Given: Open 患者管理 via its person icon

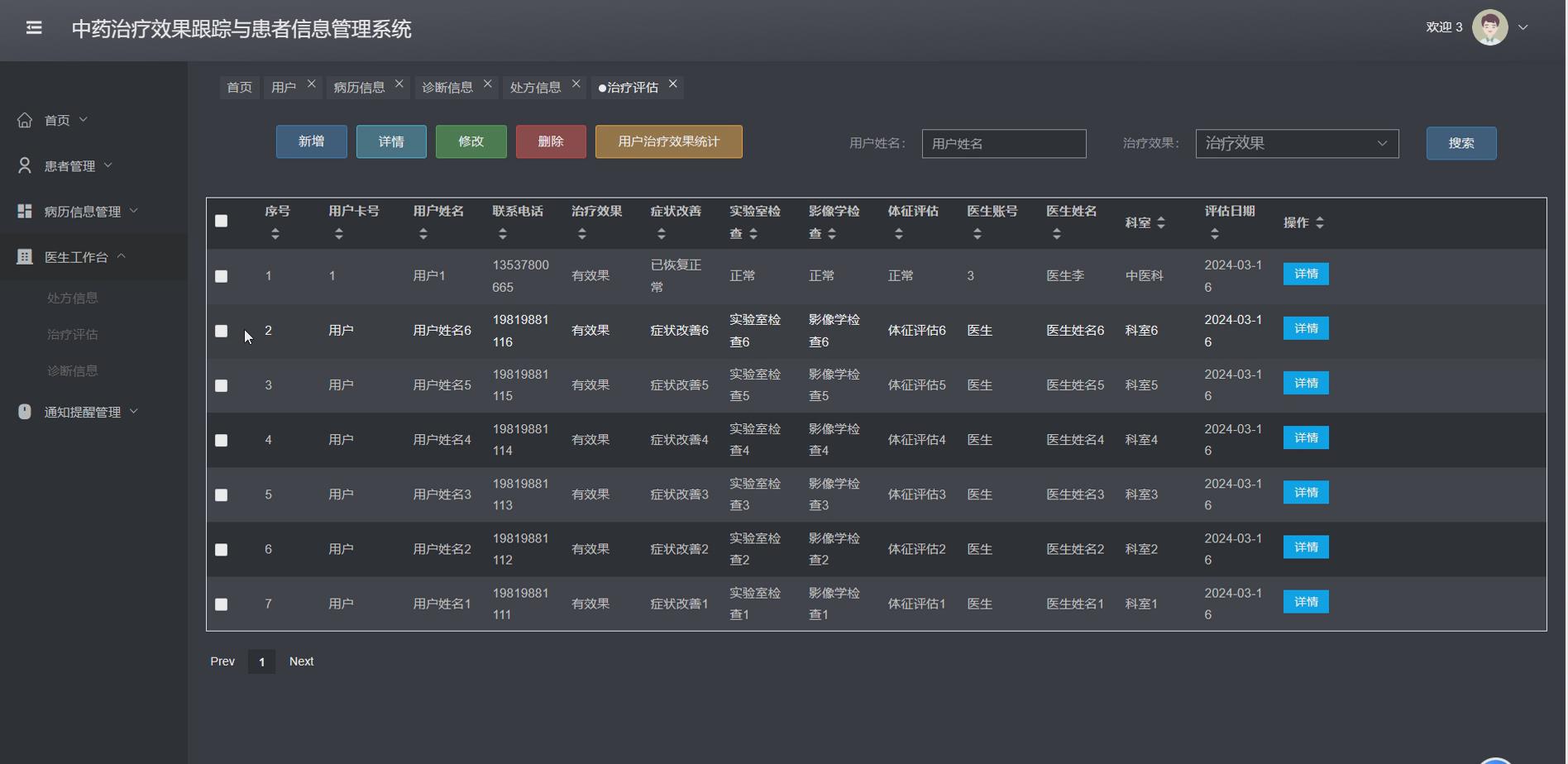Looking at the screenshot, I should [23, 165].
